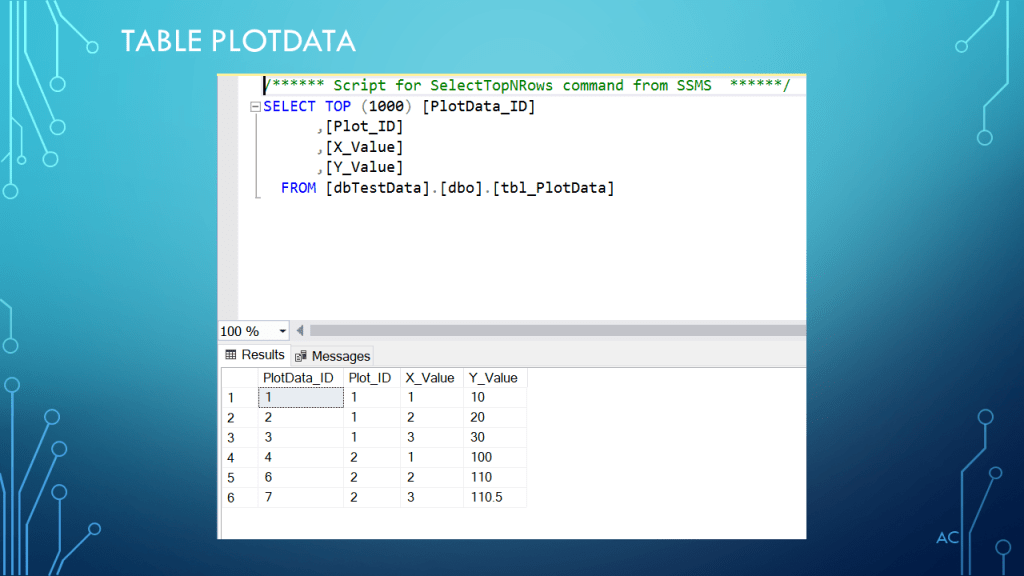Click the TOP keyword in the query

pos(338,107)
